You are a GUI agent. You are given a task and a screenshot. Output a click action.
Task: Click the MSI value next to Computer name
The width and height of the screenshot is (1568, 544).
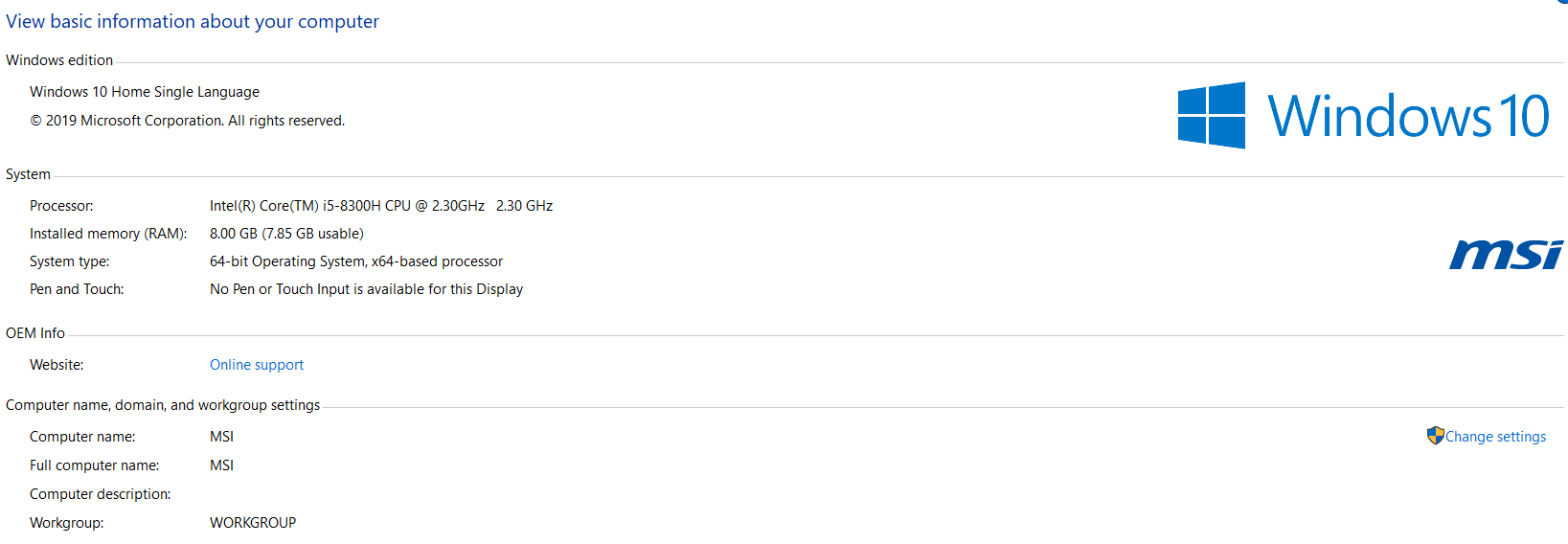click(221, 437)
